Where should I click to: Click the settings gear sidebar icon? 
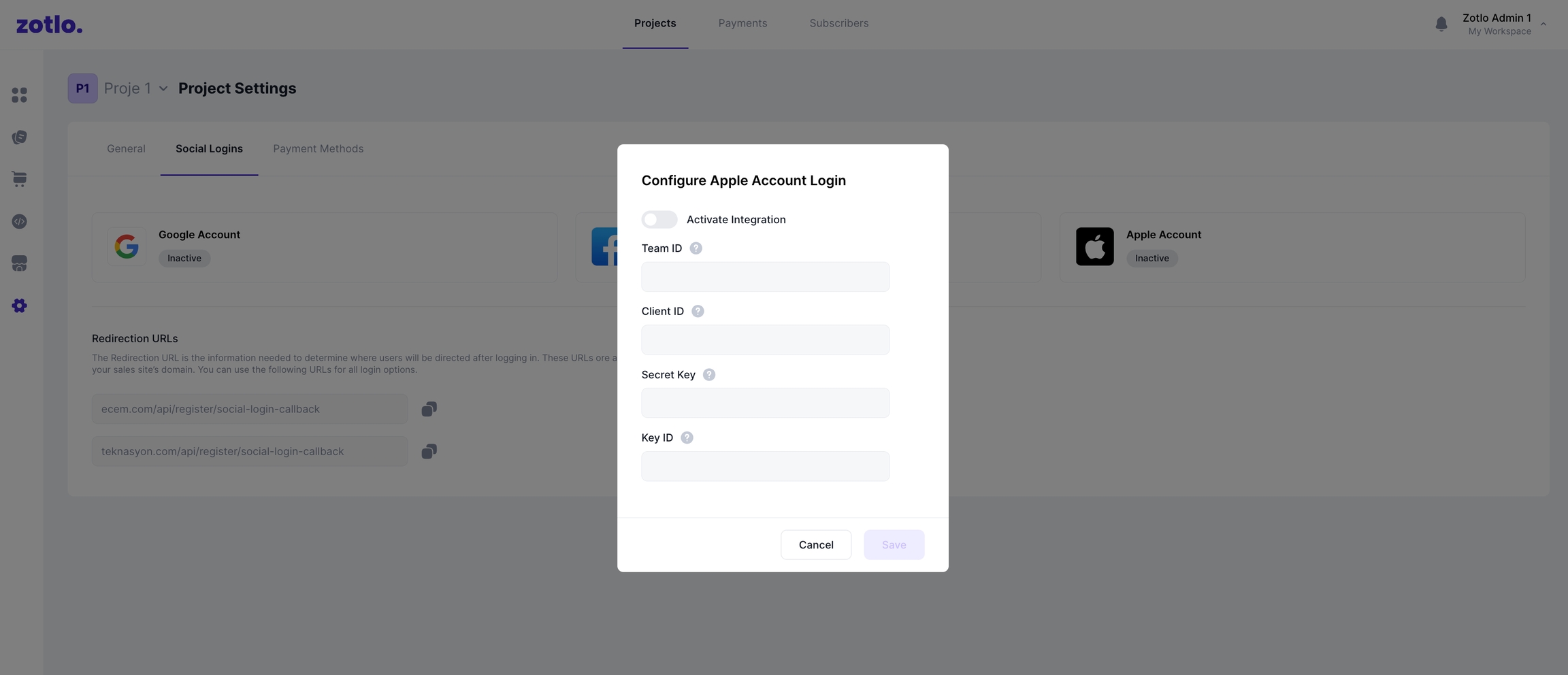(x=20, y=306)
